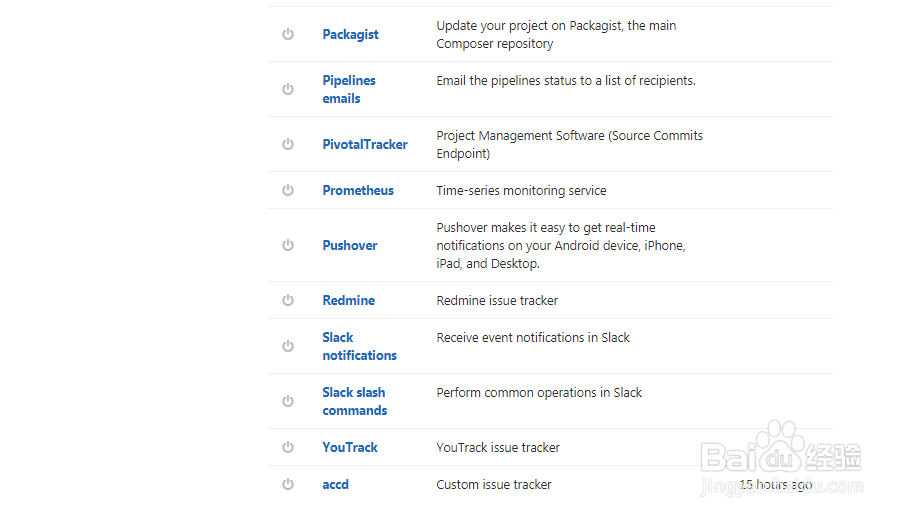Open the Packagist integration link
The height and width of the screenshot is (517, 913).
(x=350, y=34)
